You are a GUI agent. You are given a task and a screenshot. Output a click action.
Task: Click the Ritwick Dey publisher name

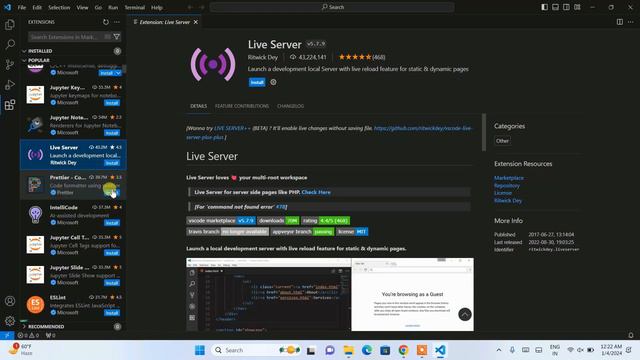click(262, 57)
